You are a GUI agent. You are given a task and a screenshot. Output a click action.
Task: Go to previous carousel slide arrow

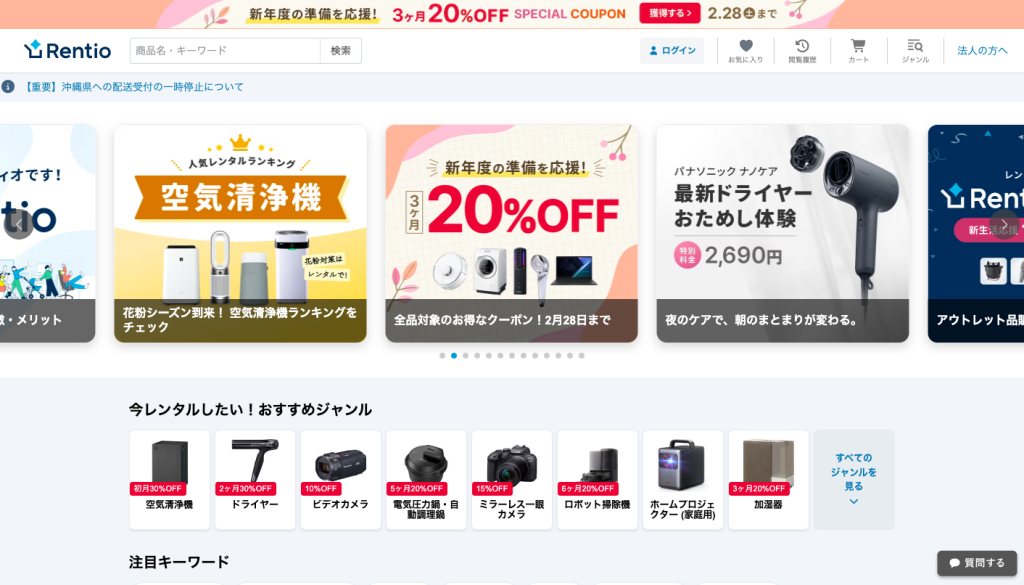[x=19, y=225]
